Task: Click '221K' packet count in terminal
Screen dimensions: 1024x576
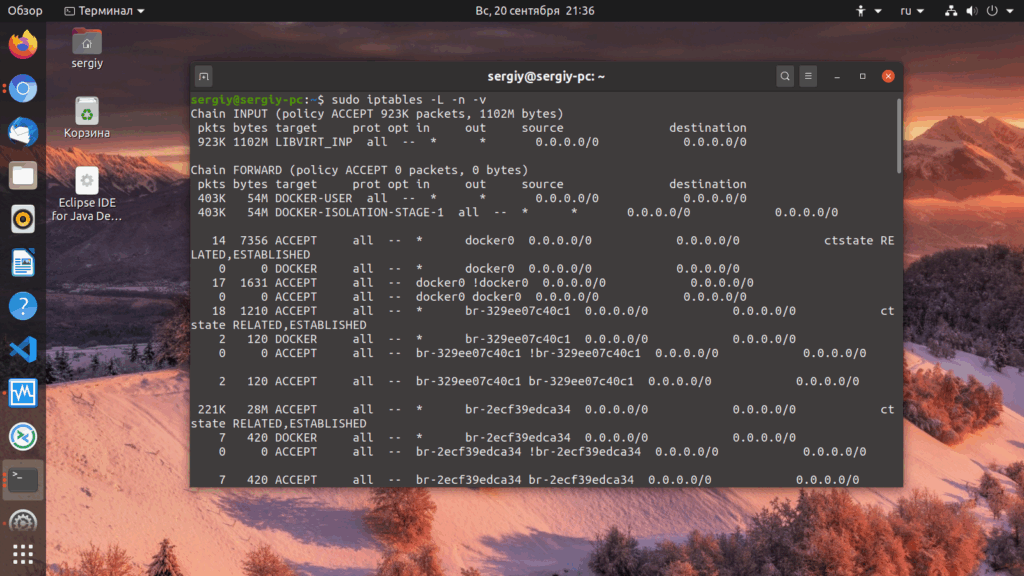Action: tap(212, 409)
